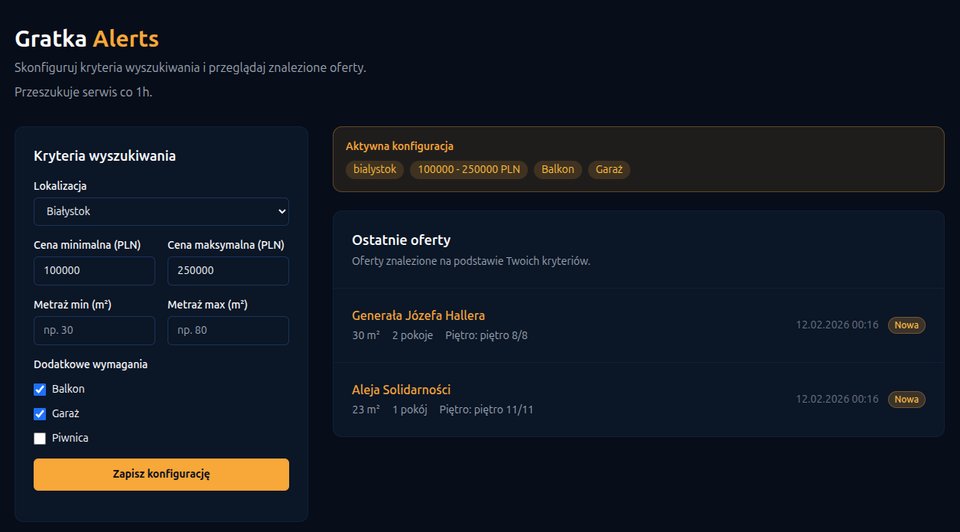
Task: Click the Gratka Alerts page title
Action: point(87,39)
